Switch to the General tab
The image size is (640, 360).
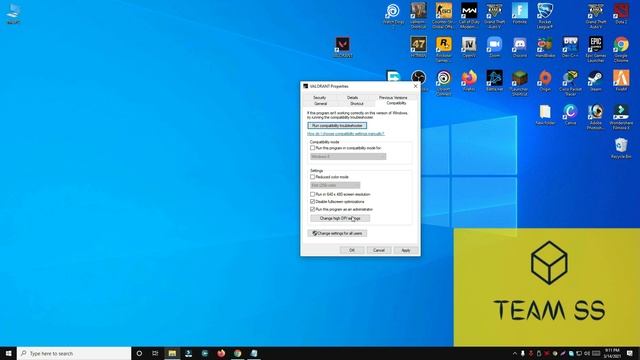pyautogui.click(x=320, y=104)
